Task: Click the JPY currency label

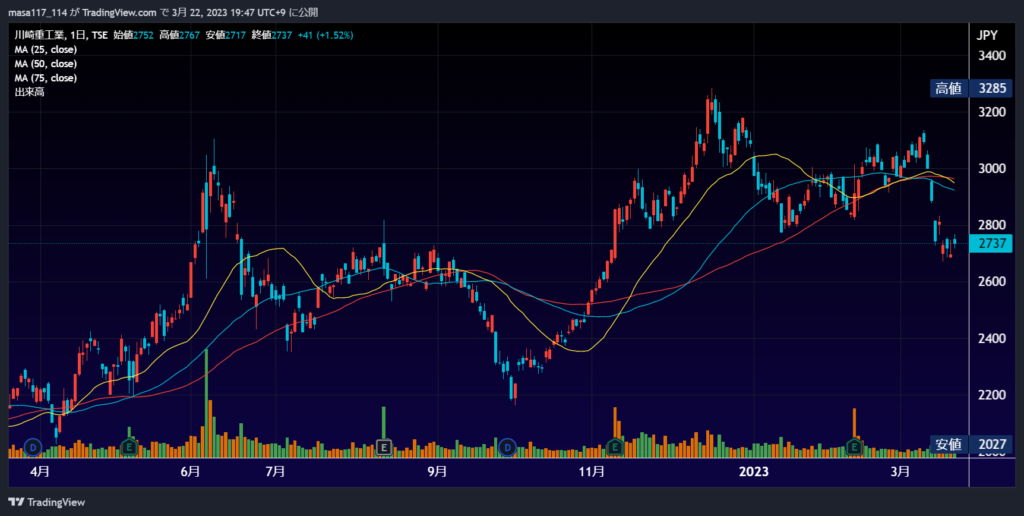Action: tap(987, 36)
